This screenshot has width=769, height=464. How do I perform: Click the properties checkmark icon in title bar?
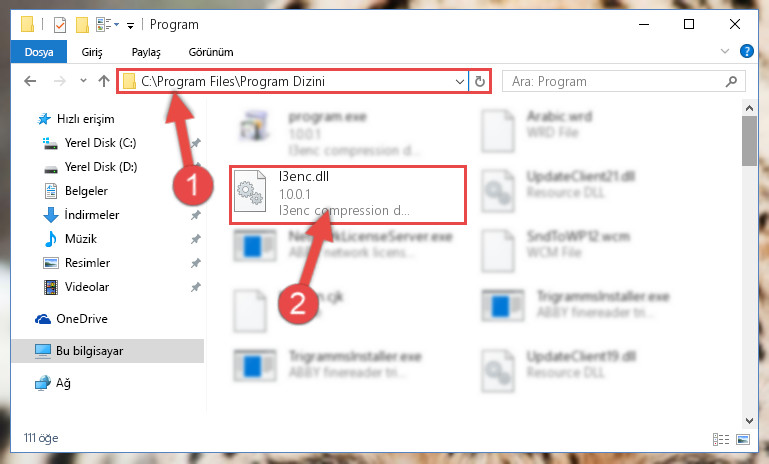pyautogui.click(x=59, y=25)
